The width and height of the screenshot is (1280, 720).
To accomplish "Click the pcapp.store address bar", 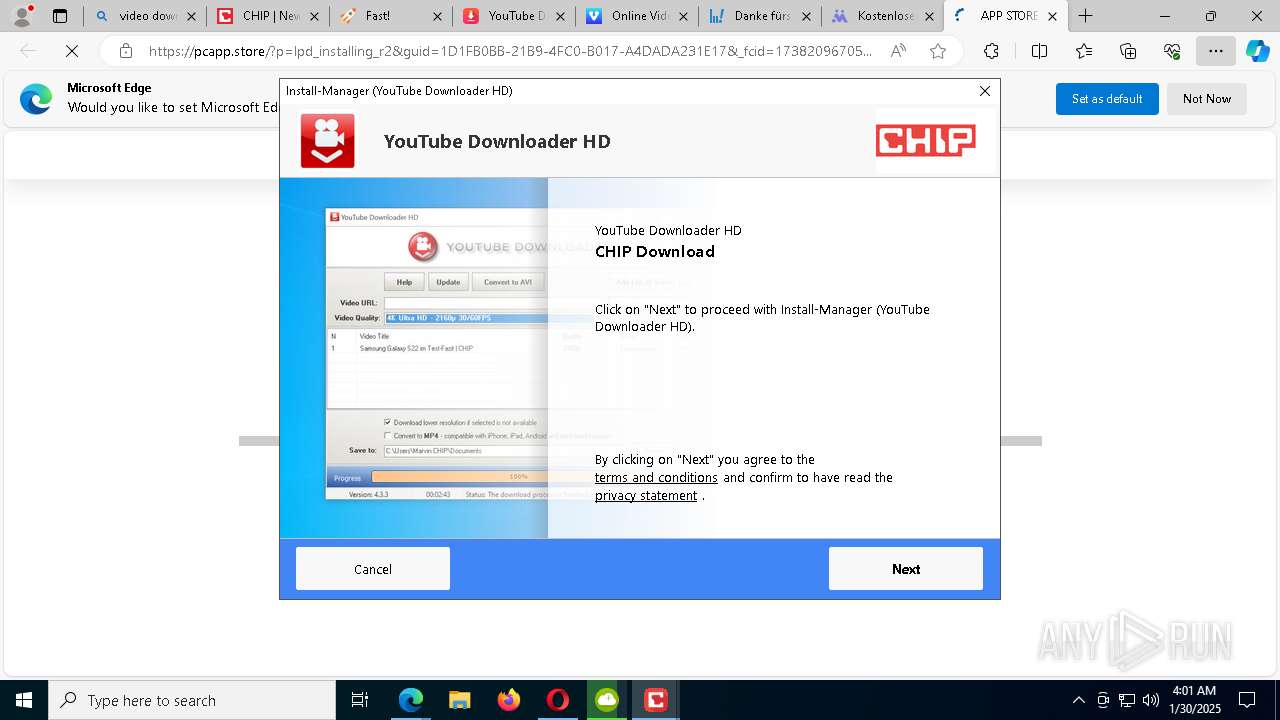I will pos(510,51).
